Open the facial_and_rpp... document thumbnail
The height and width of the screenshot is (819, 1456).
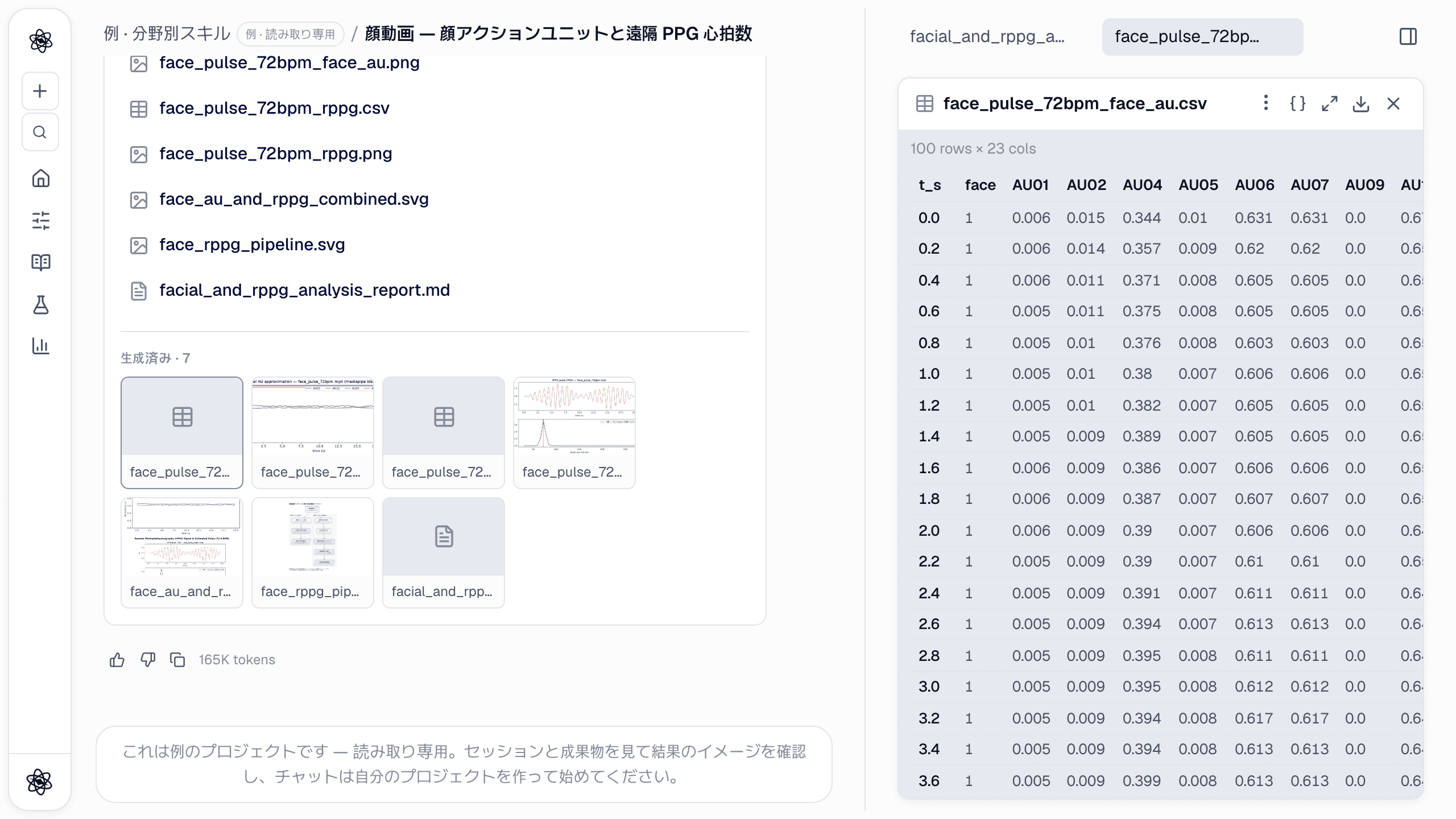[x=444, y=553]
